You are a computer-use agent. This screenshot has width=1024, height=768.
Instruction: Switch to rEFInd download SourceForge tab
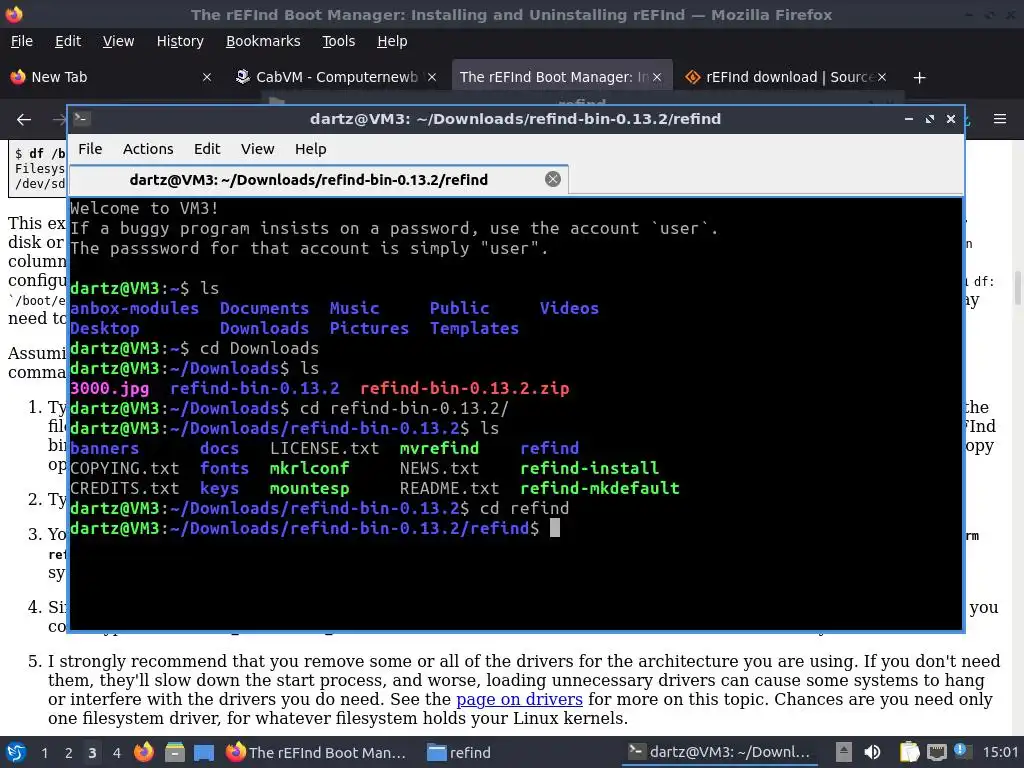[x=784, y=77]
